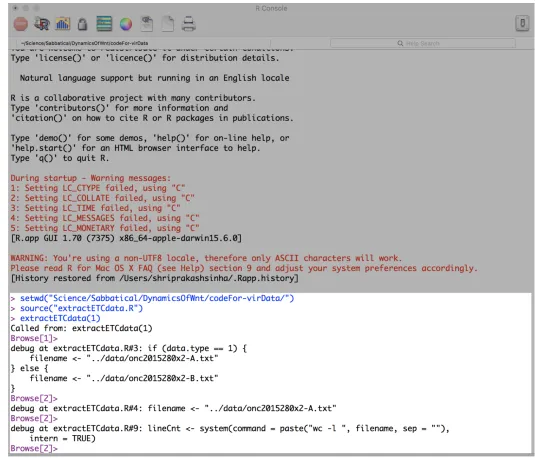Image resolution: width=535 pixels, height=458 pixels.
Task: Click the line "Type 'q()' to quit R."
Action: pos(60,158)
